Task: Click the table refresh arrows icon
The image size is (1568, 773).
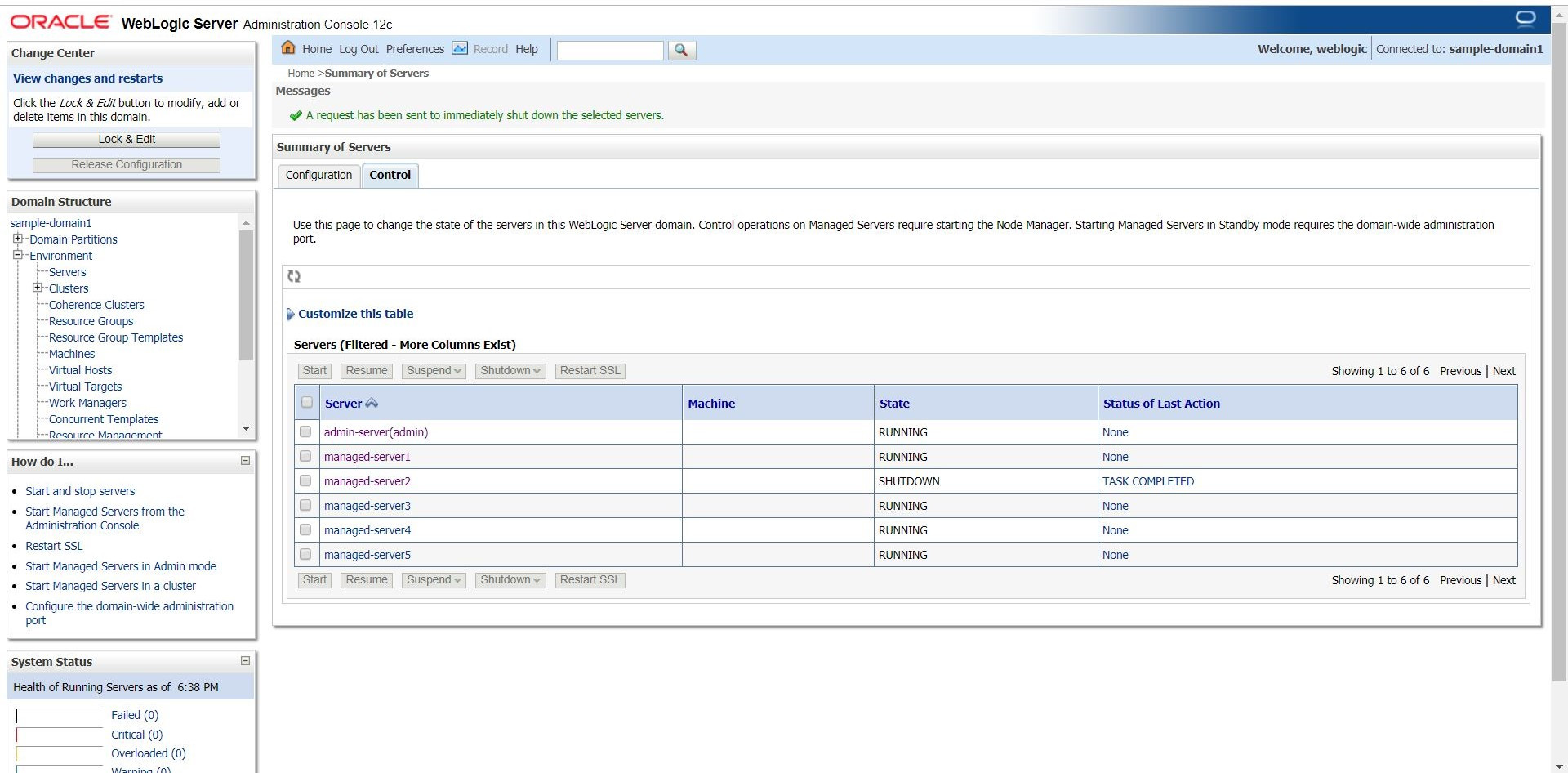Action: (x=294, y=276)
